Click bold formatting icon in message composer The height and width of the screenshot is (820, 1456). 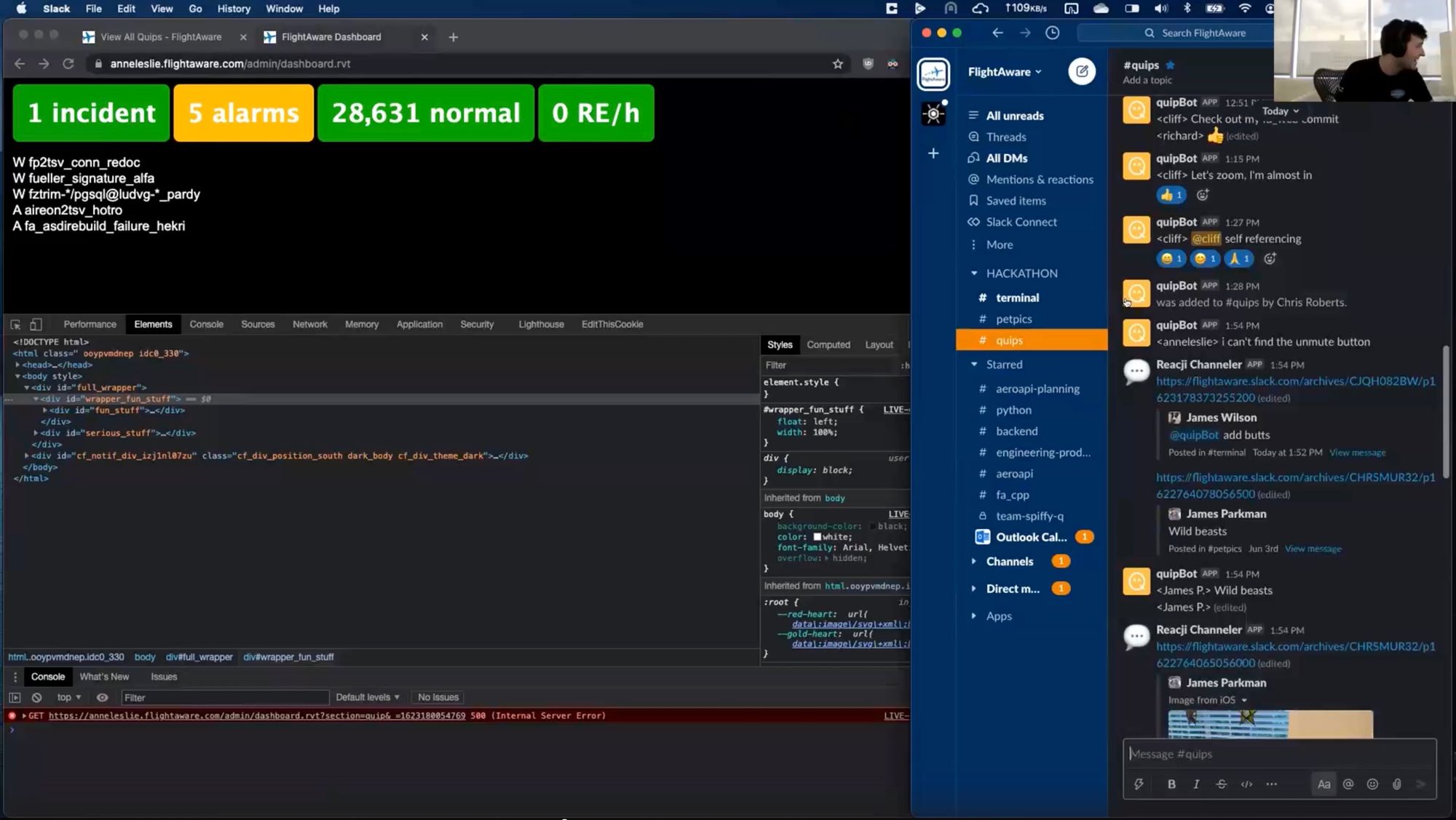pos(1171,784)
